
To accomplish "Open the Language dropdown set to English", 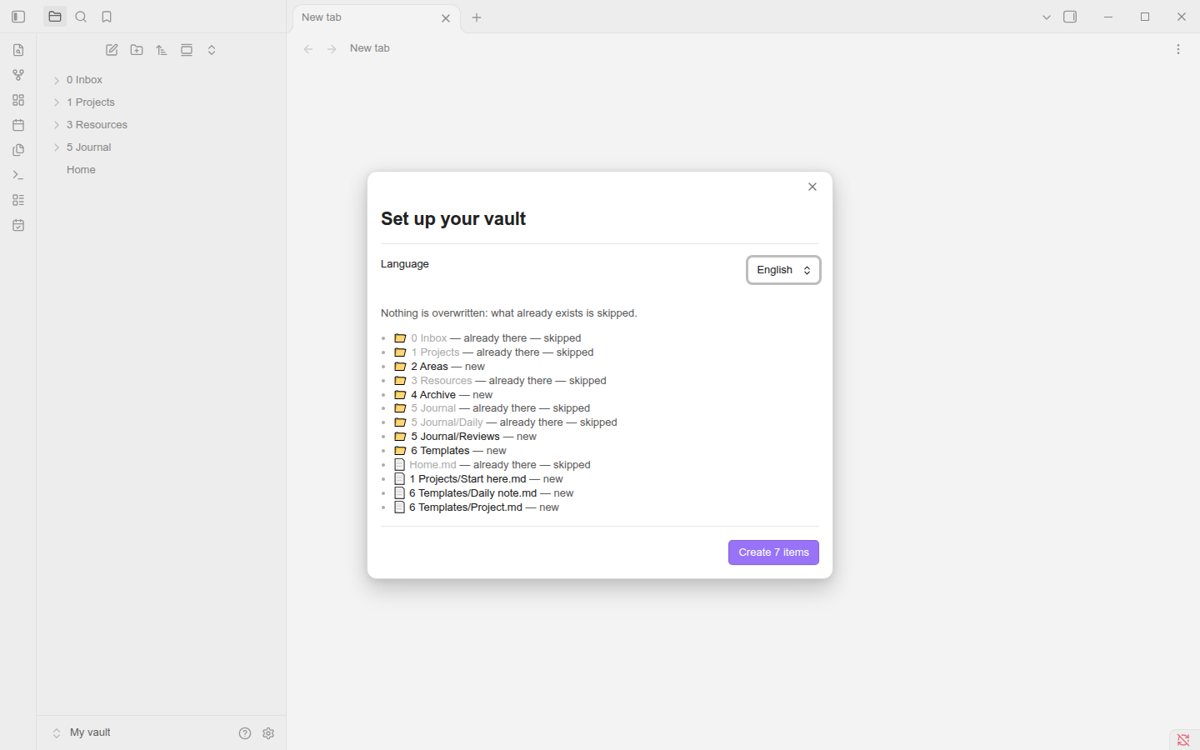I will pos(784,270).
